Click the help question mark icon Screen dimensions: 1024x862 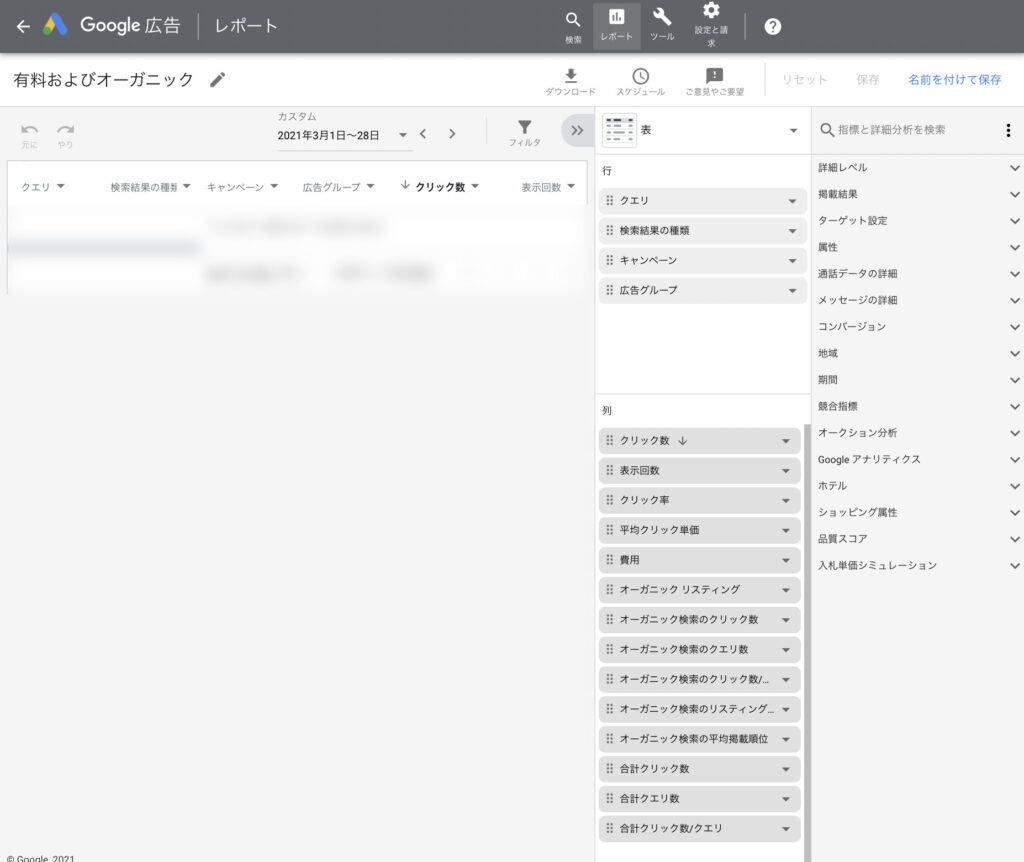pyautogui.click(x=772, y=26)
